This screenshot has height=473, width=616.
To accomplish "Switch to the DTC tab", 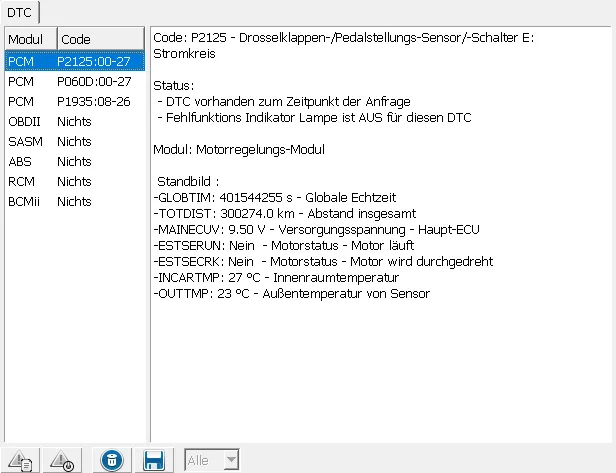I will pyautogui.click(x=20, y=10).
